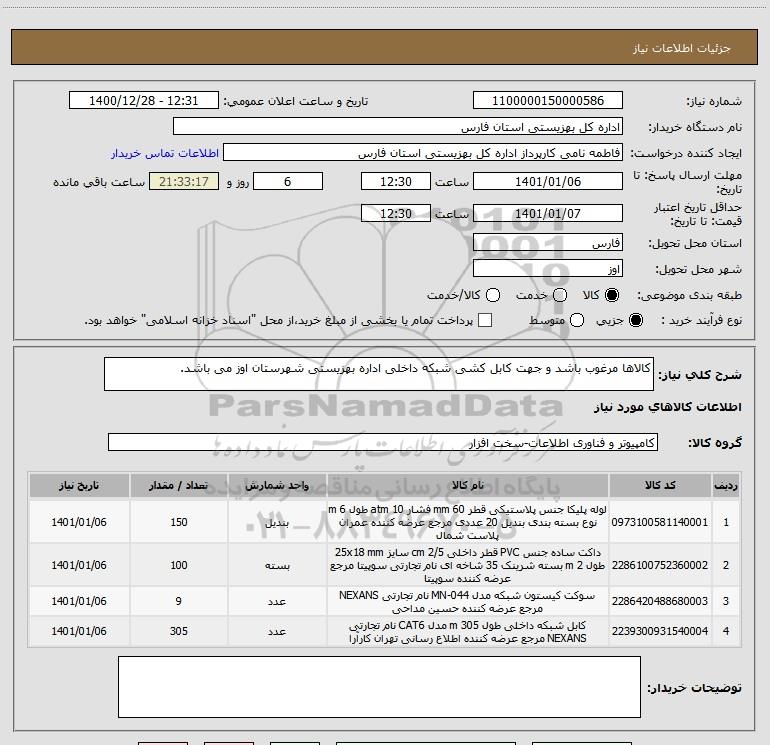Click the تاریخ نیاز column header

coord(79,485)
